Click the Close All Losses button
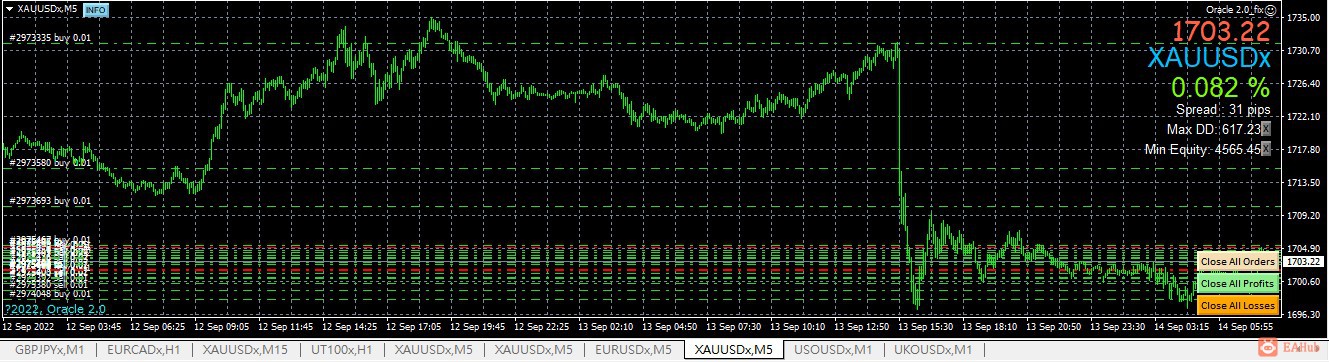The height and width of the screenshot is (362, 1329). 1238,305
